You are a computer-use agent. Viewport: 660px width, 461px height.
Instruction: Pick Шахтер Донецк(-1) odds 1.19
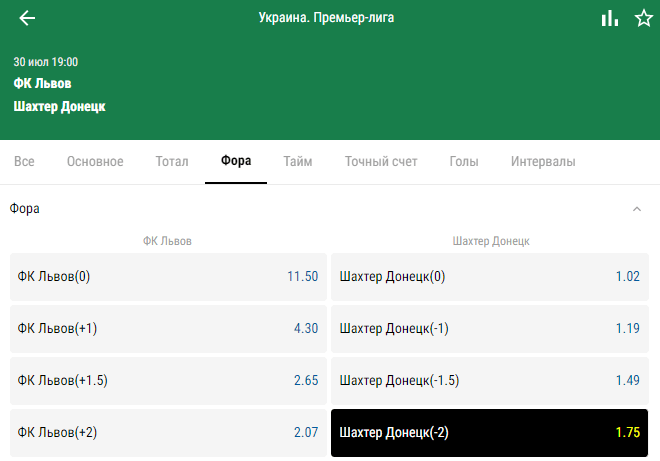pos(490,329)
